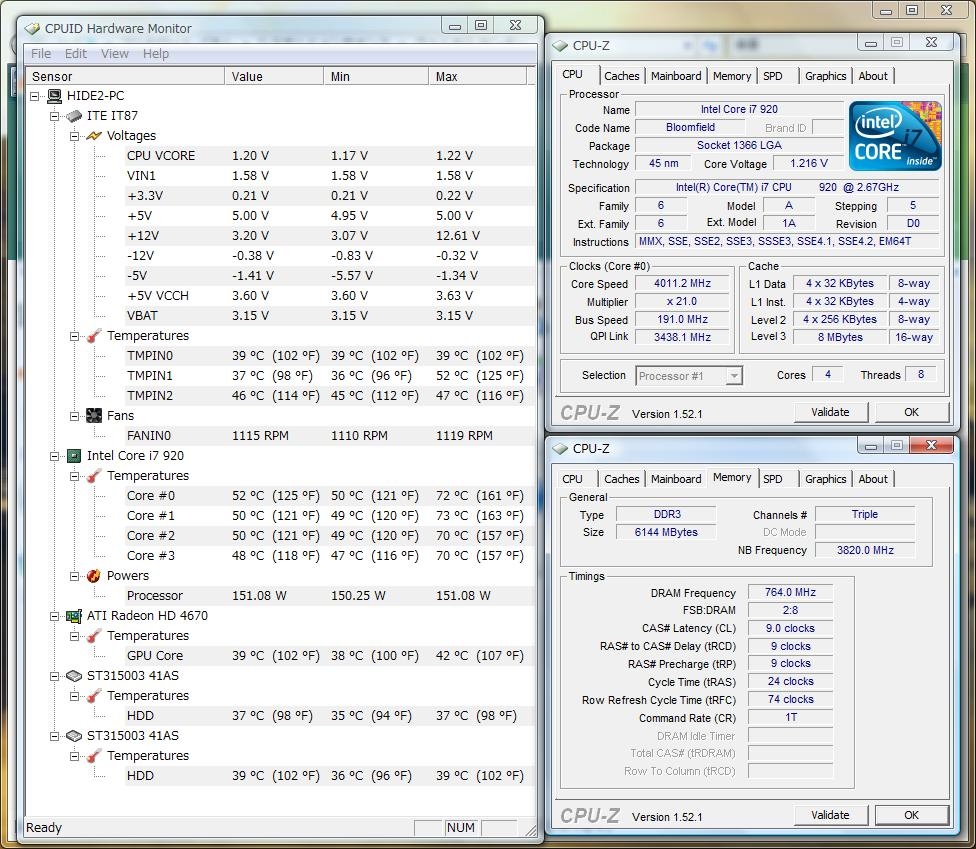Open Memory tab in upper CPU-Z window

[x=732, y=76]
